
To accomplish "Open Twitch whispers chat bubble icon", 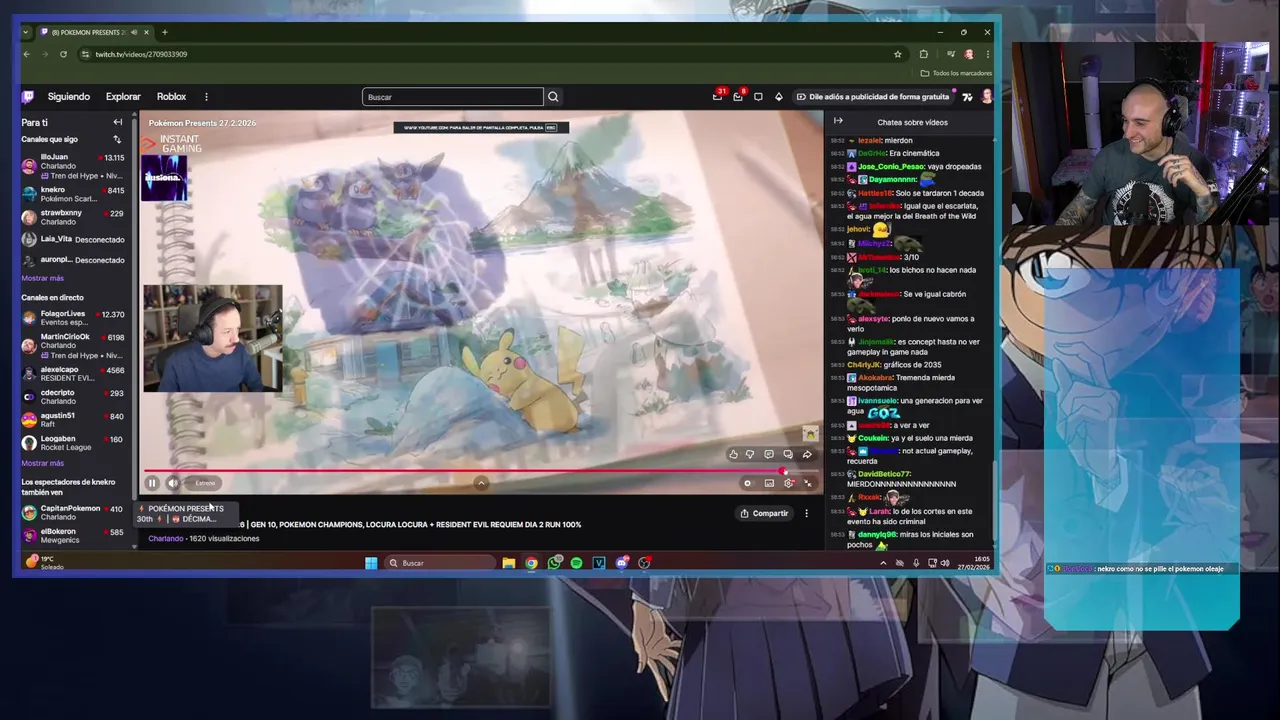I will coord(758,97).
